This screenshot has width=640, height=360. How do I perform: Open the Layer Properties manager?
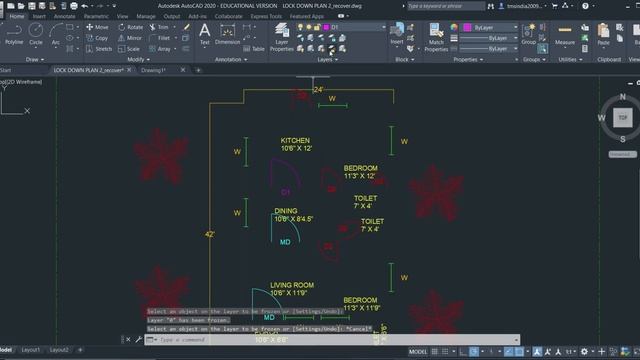pos(282,37)
